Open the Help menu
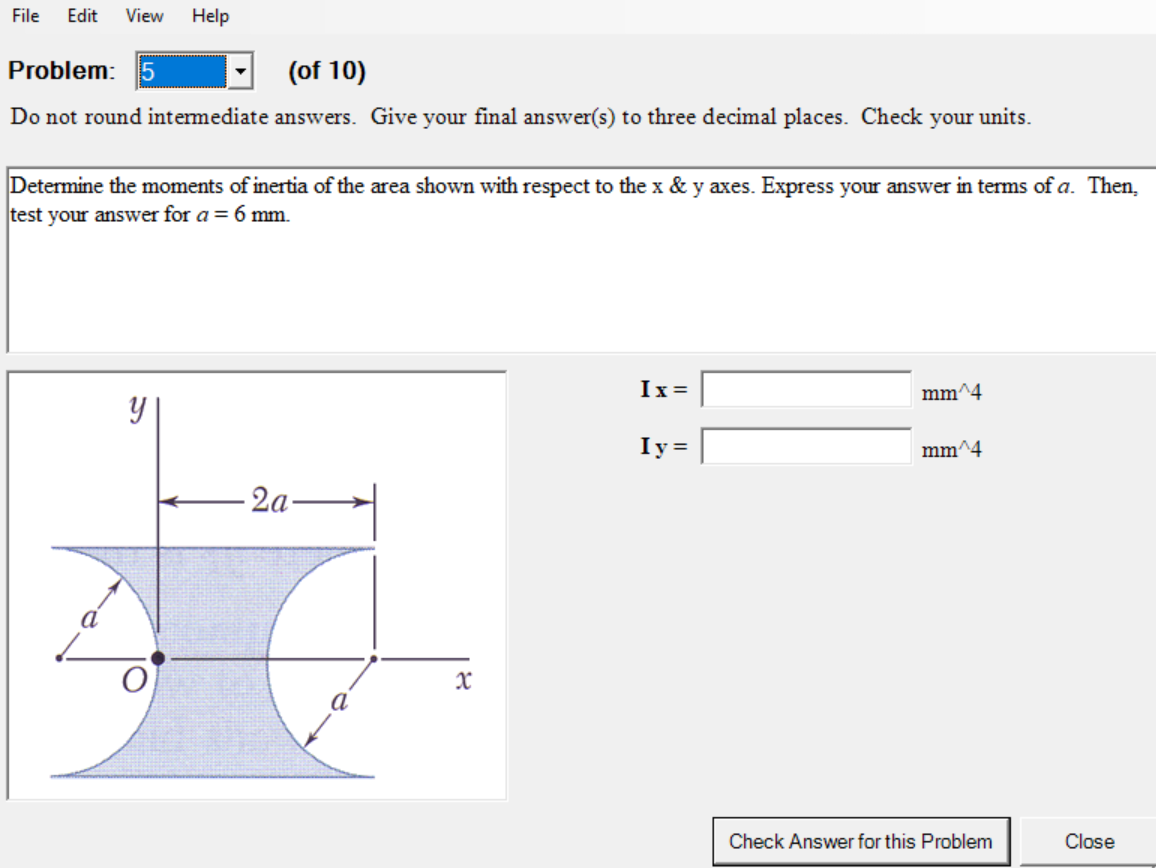This screenshot has width=1156, height=868. tap(210, 15)
